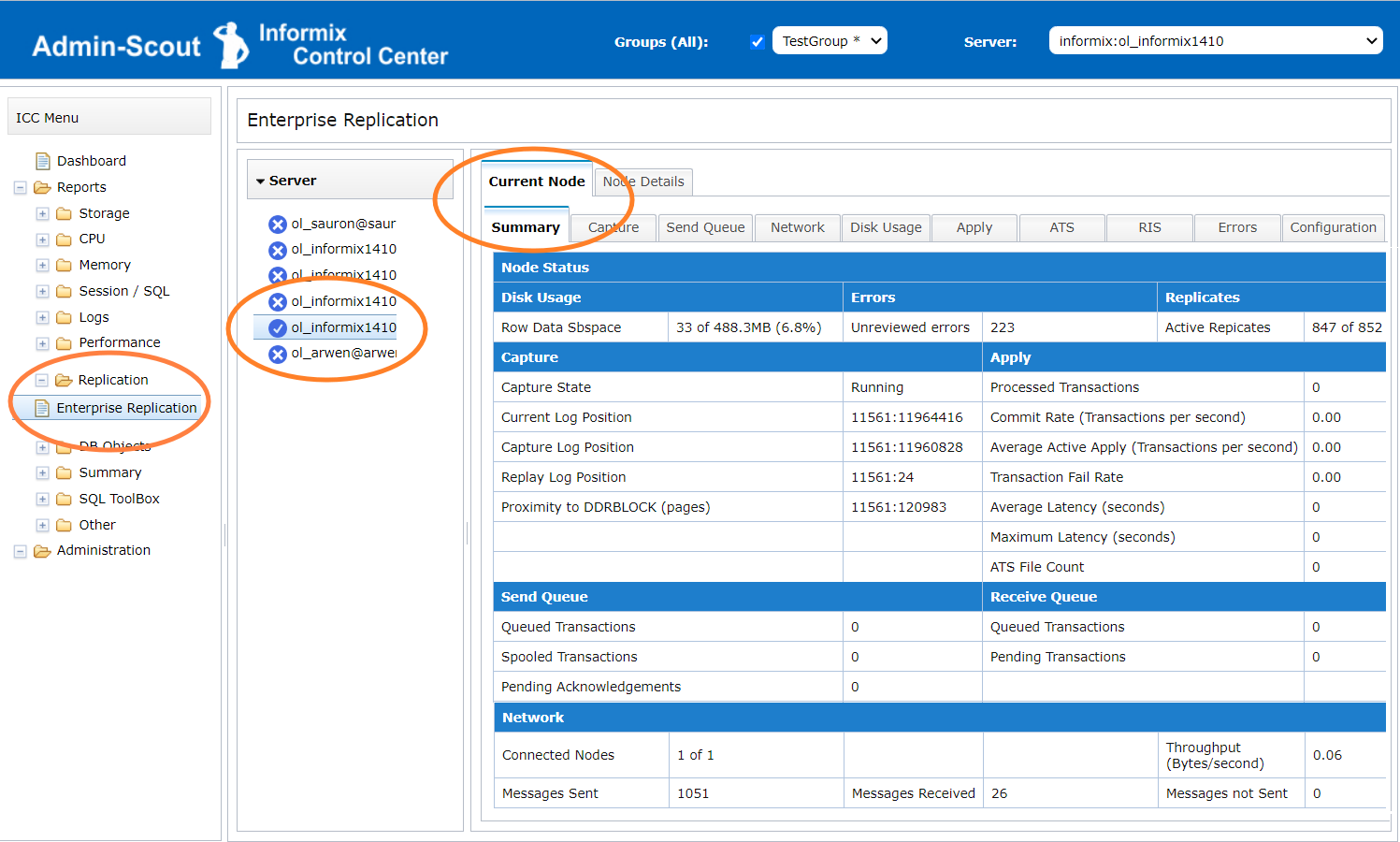1400x842 pixels.
Task: Select the SQL ToolBox folder icon
Action: (x=64, y=499)
